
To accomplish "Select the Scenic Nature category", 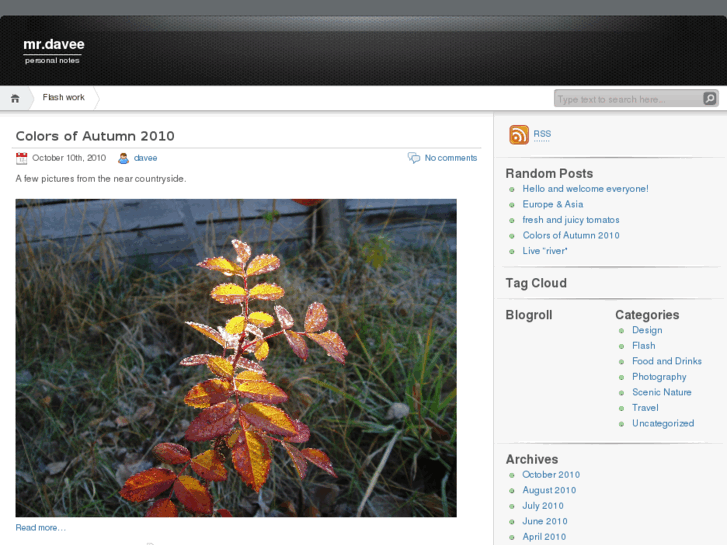I will point(662,392).
